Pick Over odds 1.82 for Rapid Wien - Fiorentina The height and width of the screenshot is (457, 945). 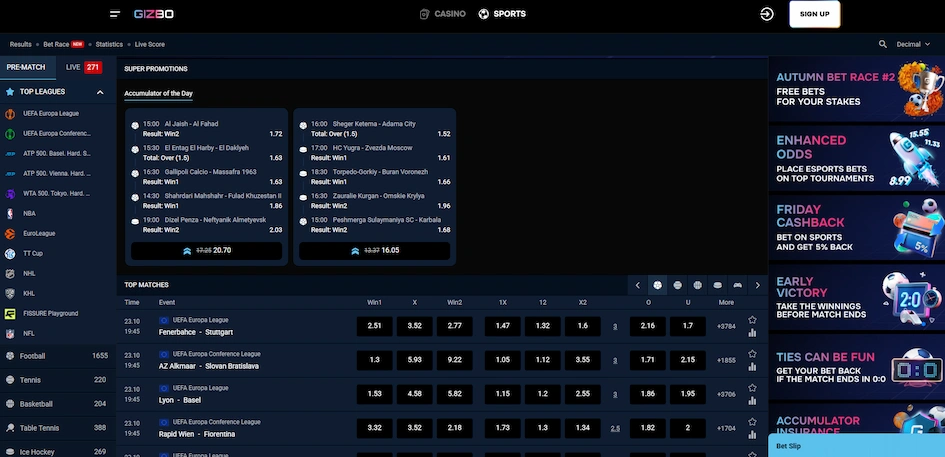tap(648, 428)
